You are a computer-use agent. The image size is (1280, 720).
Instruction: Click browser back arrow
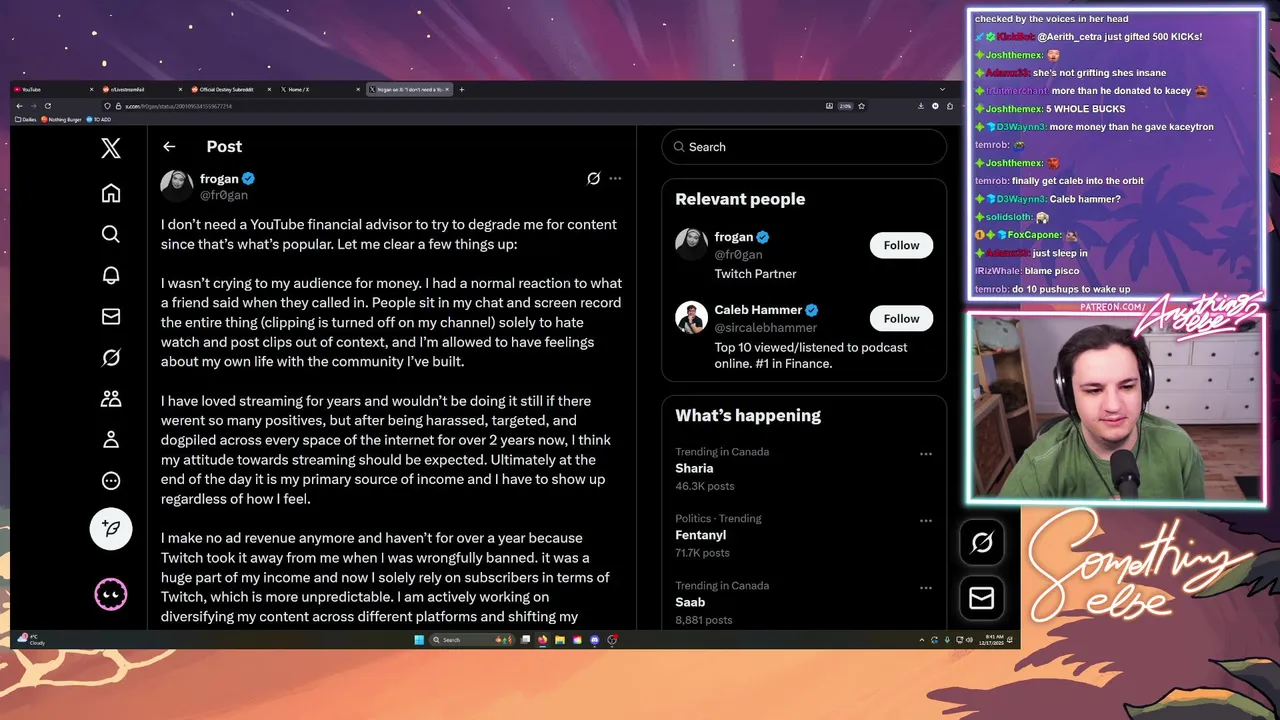tap(19, 106)
